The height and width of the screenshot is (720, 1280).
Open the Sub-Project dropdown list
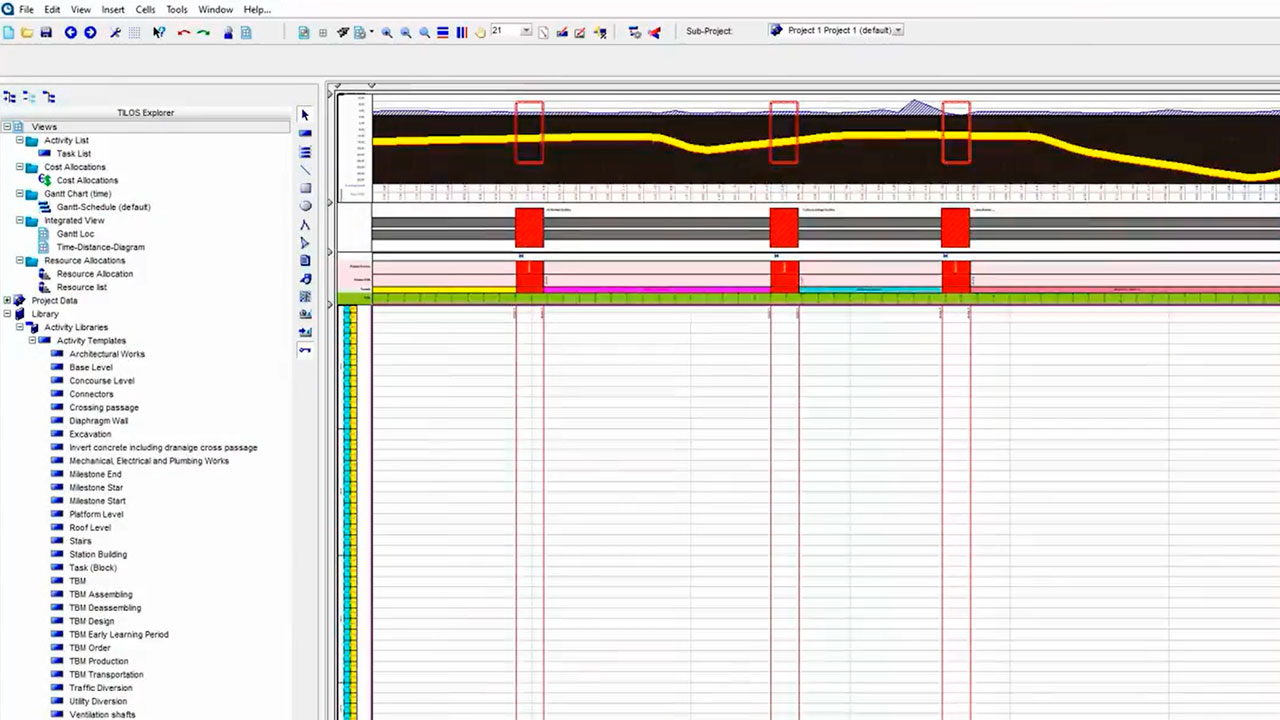pos(898,31)
